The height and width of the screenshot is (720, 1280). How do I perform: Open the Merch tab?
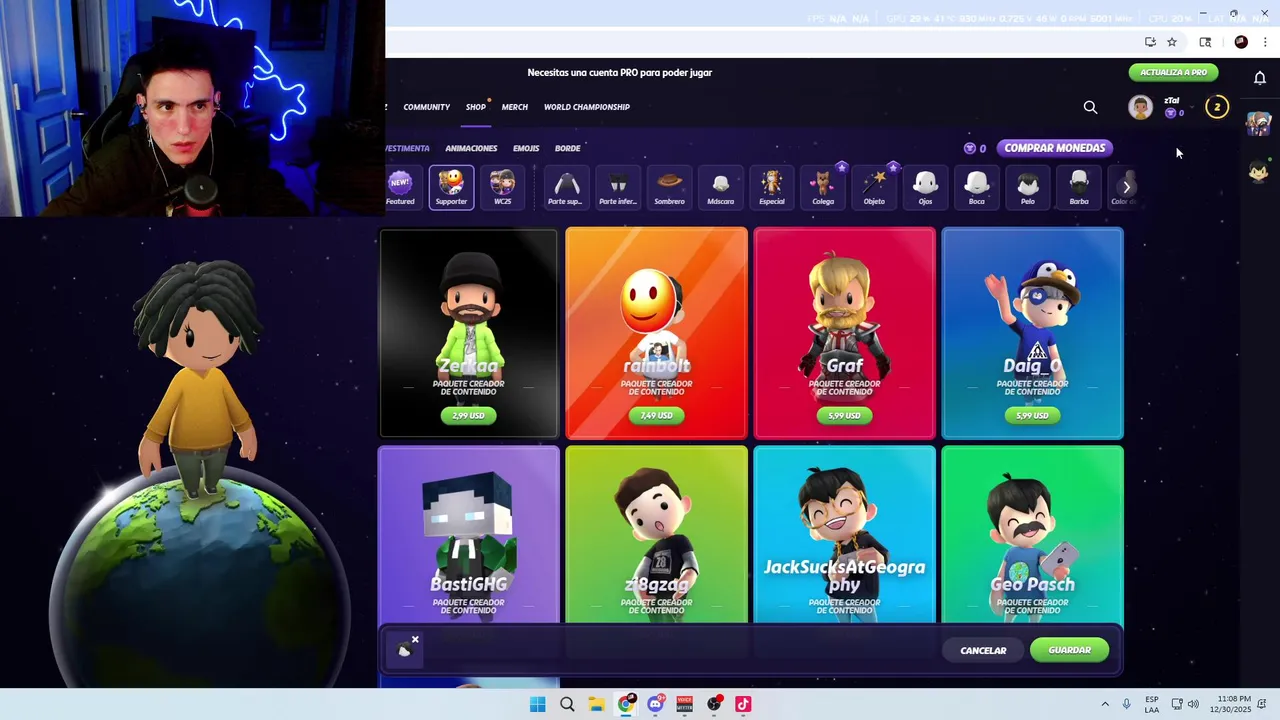515,107
